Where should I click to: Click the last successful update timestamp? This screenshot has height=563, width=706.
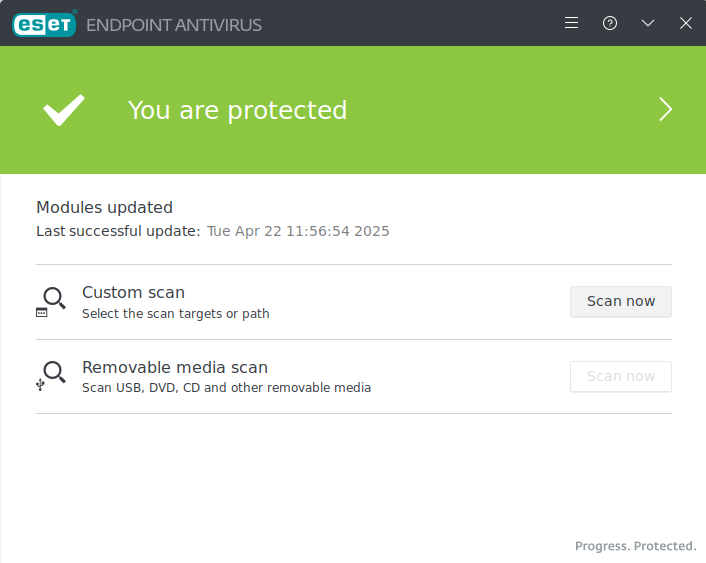(x=298, y=231)
